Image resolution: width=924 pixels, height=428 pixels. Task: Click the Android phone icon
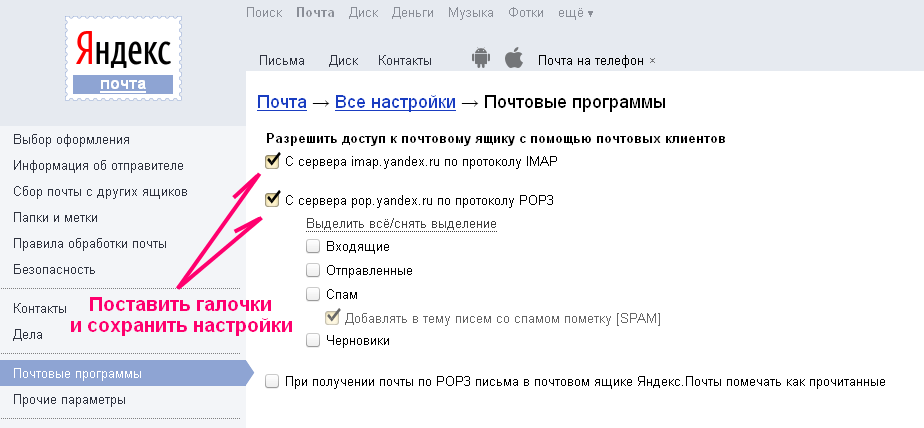481,59
